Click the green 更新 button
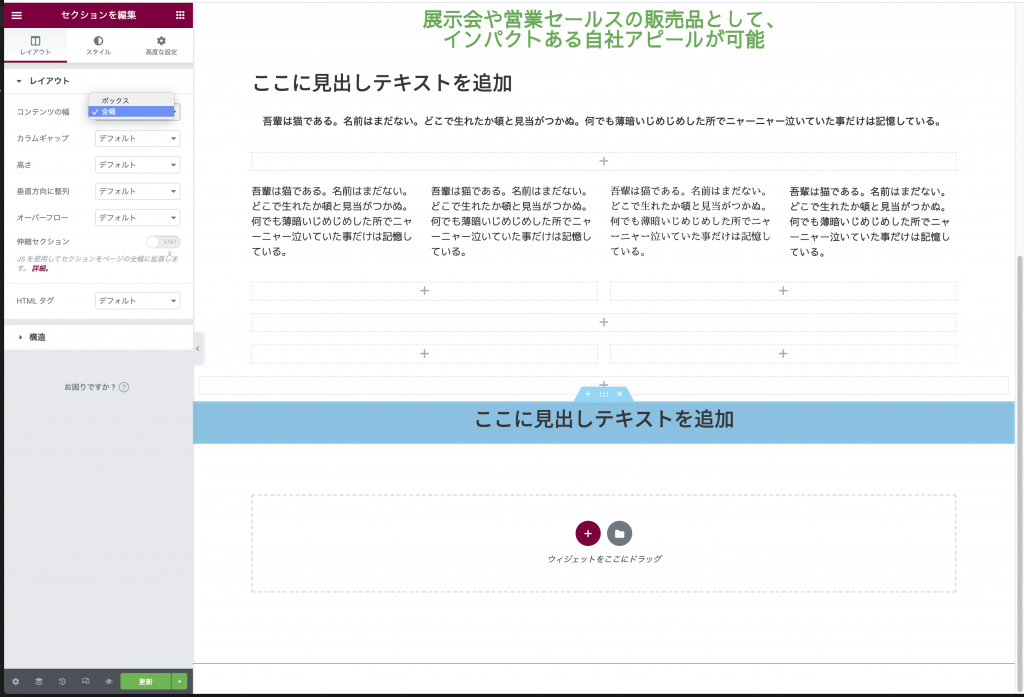Viewport: 1024px width, 697px height. [145, 681]
